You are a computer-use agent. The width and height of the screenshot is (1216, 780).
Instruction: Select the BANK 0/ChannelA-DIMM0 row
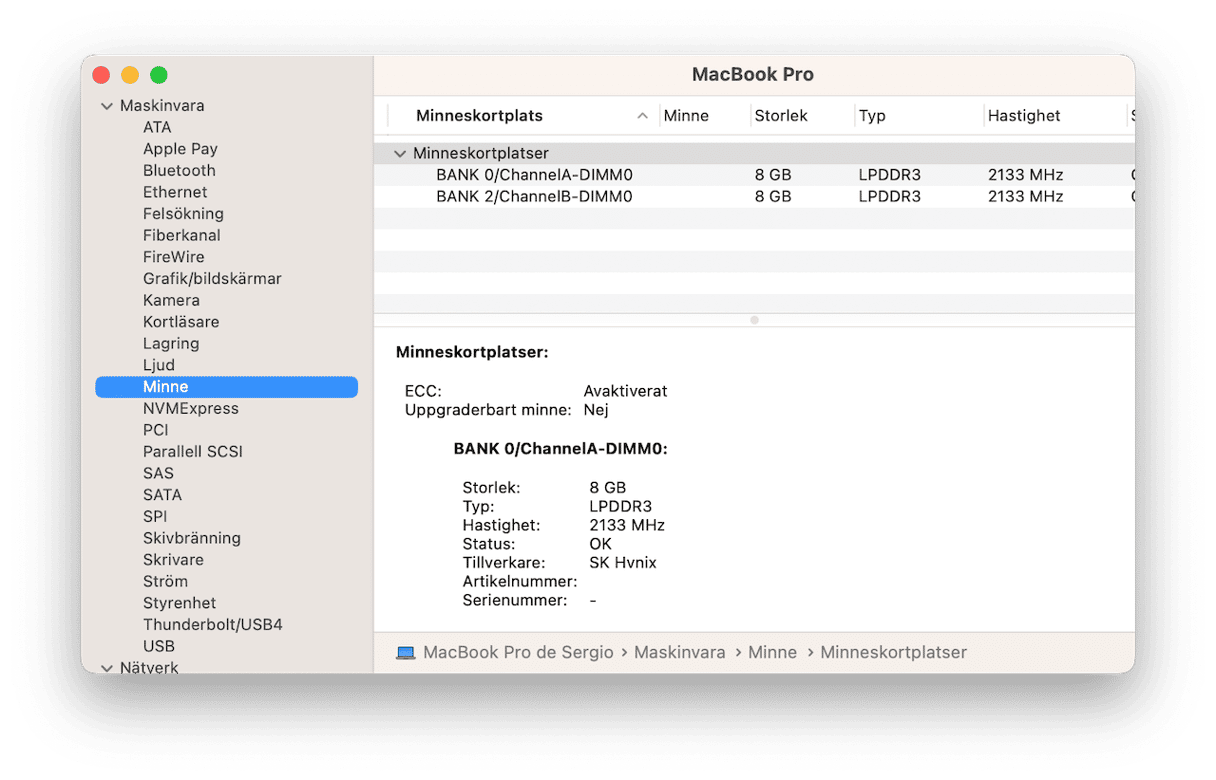tap(754, 175)
